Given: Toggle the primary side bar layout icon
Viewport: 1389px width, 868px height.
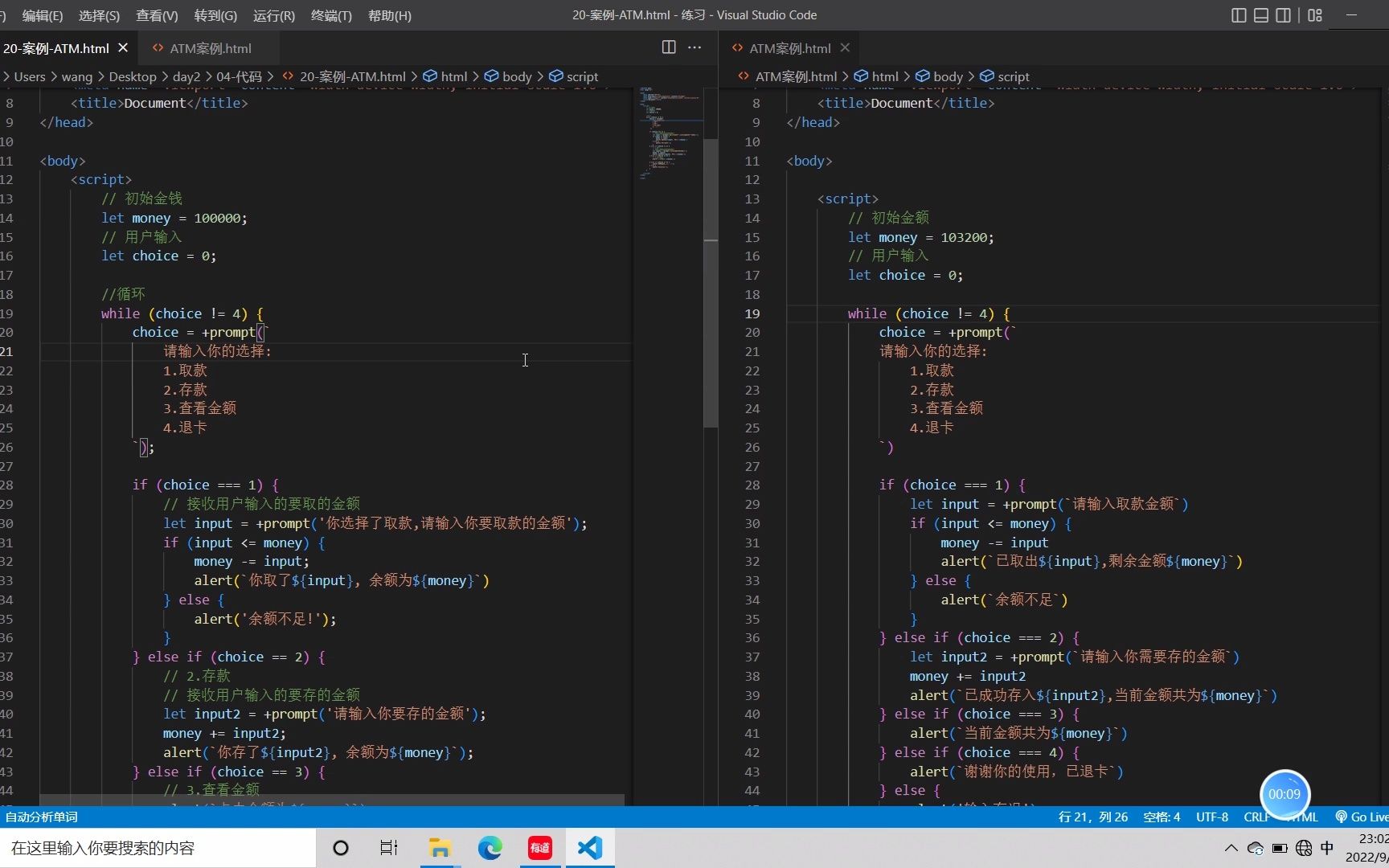Looking at the screenshot, I should click(1239, 15).
